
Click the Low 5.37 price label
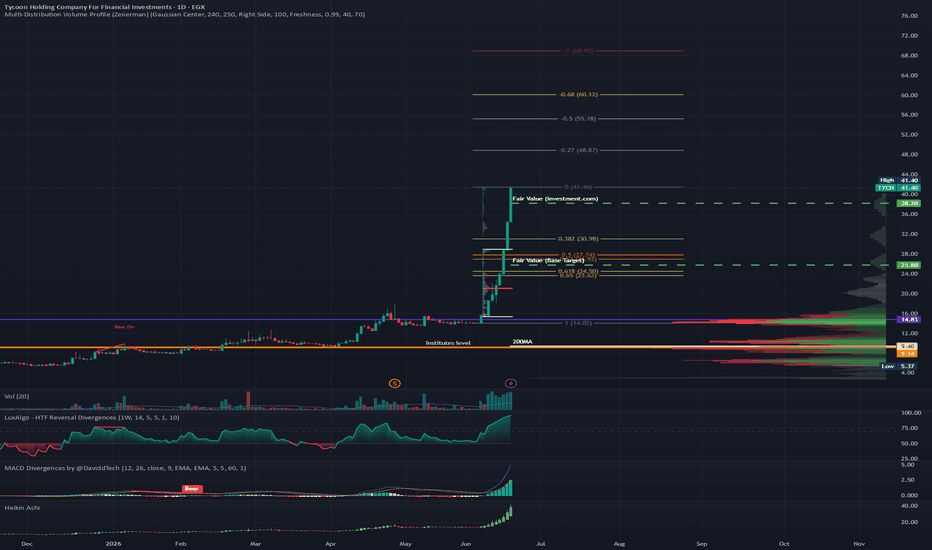[x=899, y=366]
